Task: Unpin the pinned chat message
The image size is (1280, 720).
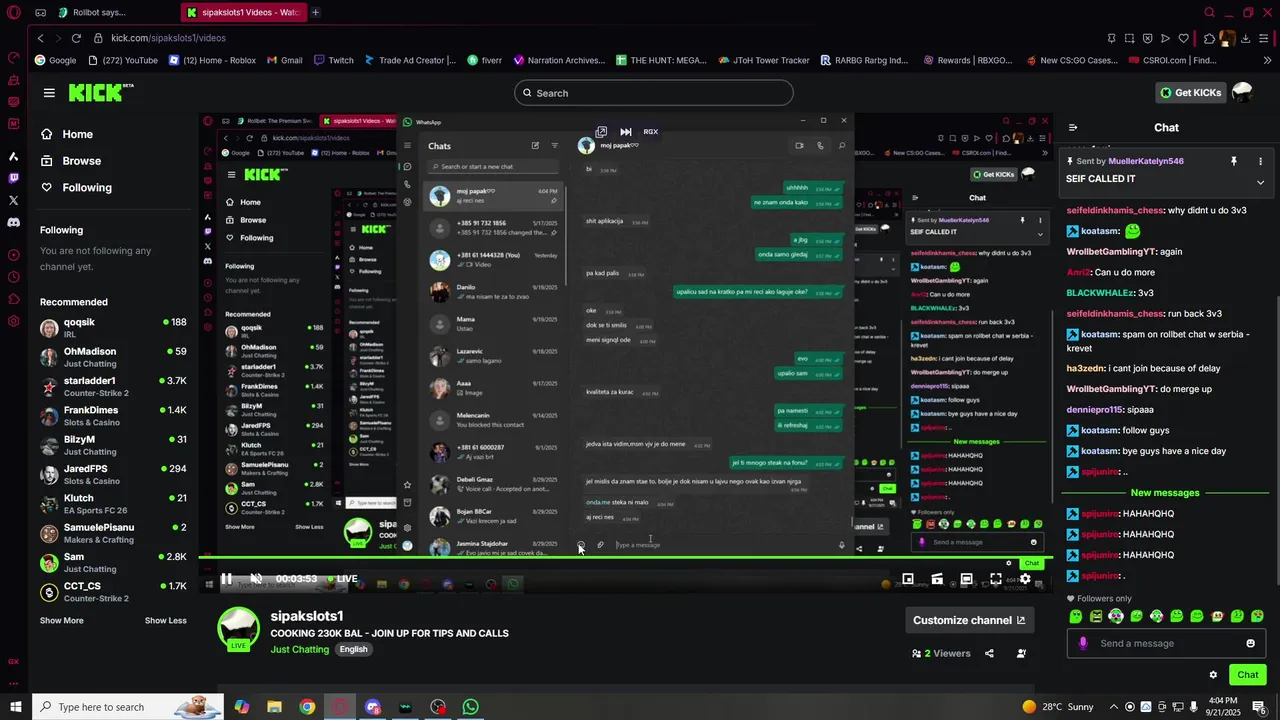Action: 1233,161
